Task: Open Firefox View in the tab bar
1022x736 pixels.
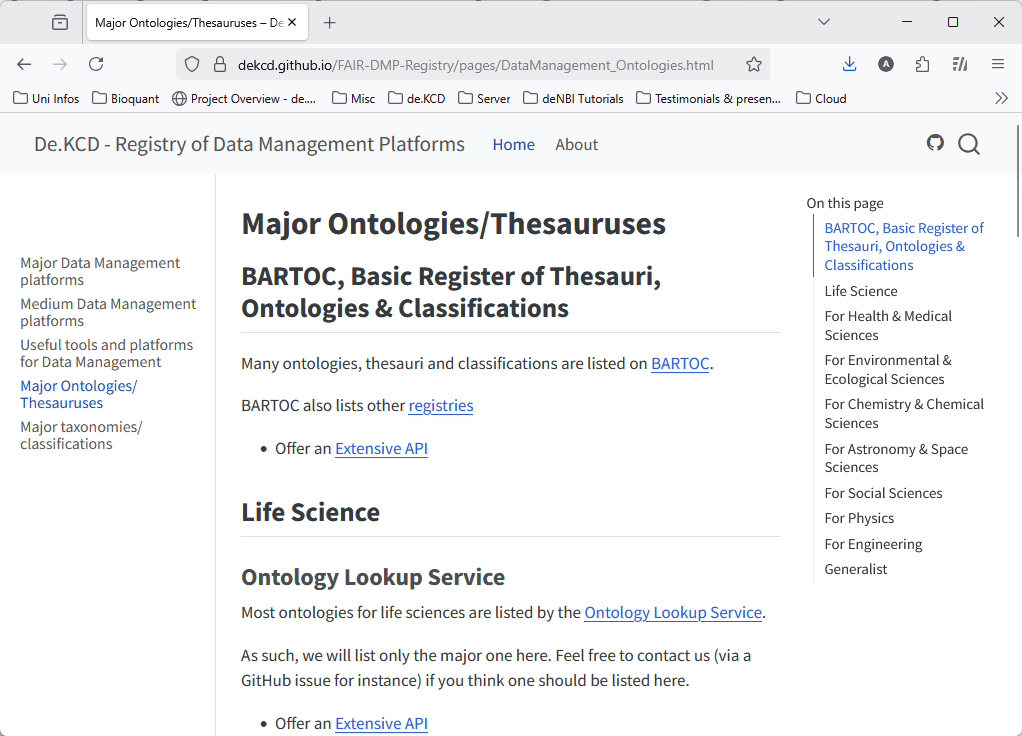Action: pos(59,22)
